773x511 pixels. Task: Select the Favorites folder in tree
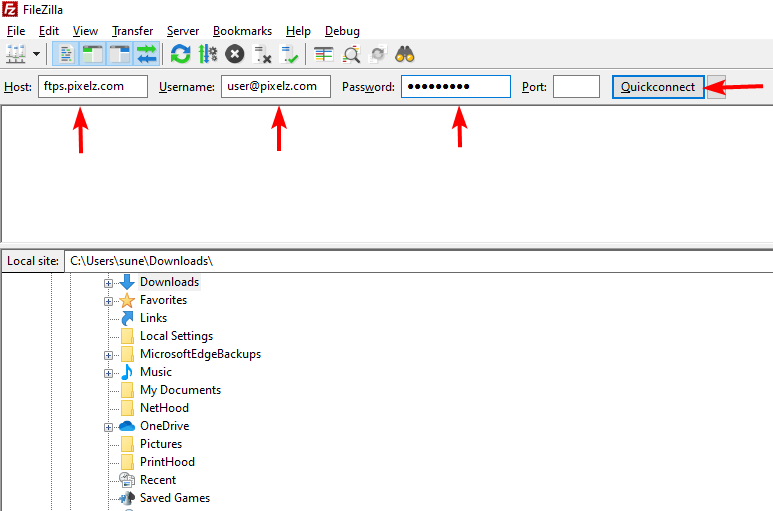[x=163, y=300]
